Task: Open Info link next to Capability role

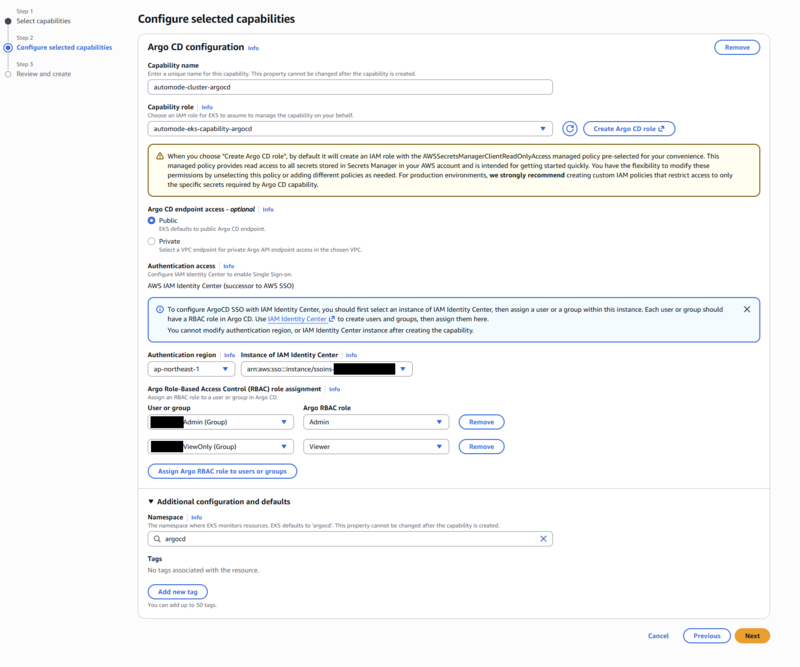Action: 207,107
